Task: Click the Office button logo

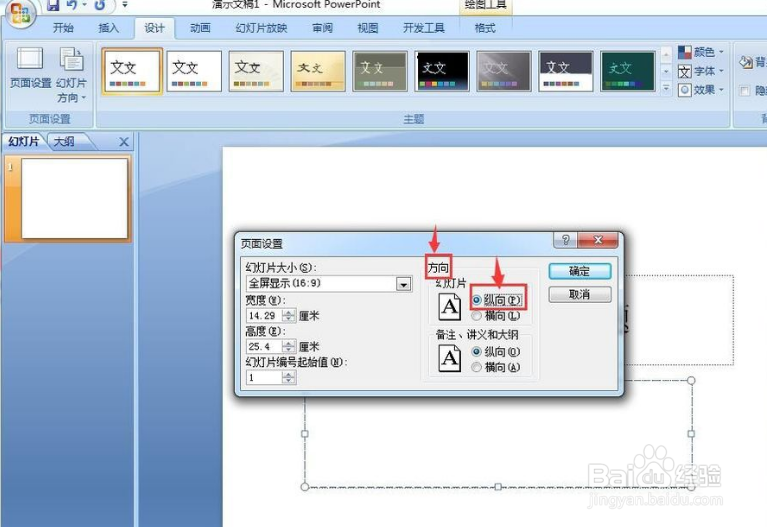Action: (19, 13)
